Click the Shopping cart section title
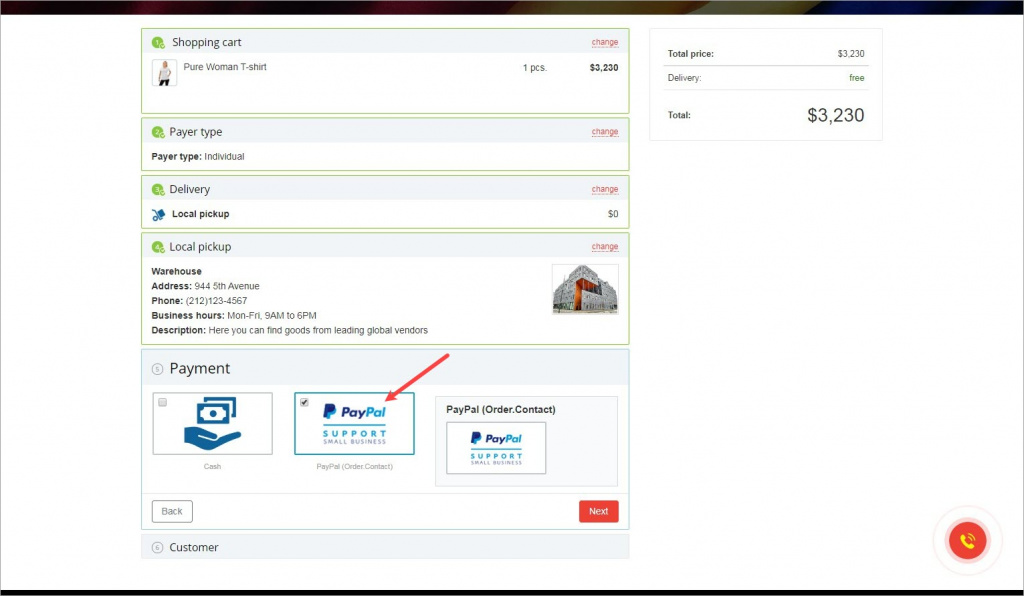The height and width of the screenshot is (596, 1024). (x=206, y=42)
